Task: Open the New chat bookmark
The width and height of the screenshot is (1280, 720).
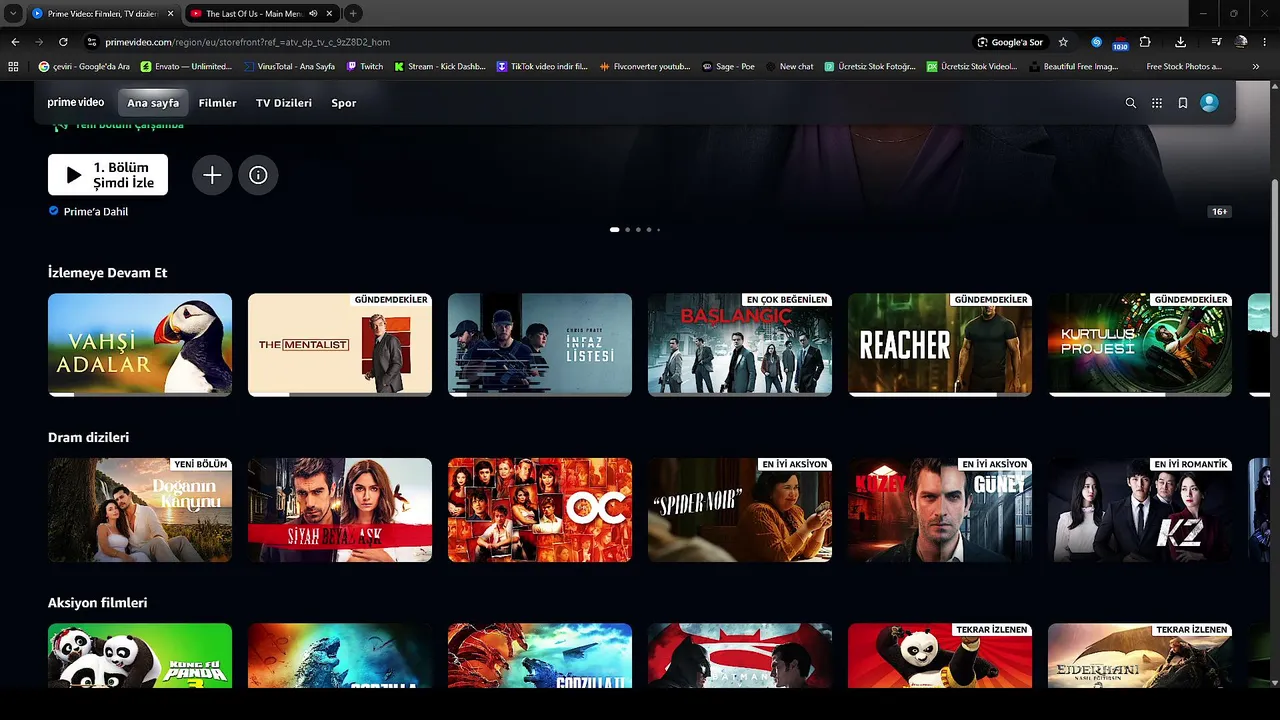Action: 790,66
